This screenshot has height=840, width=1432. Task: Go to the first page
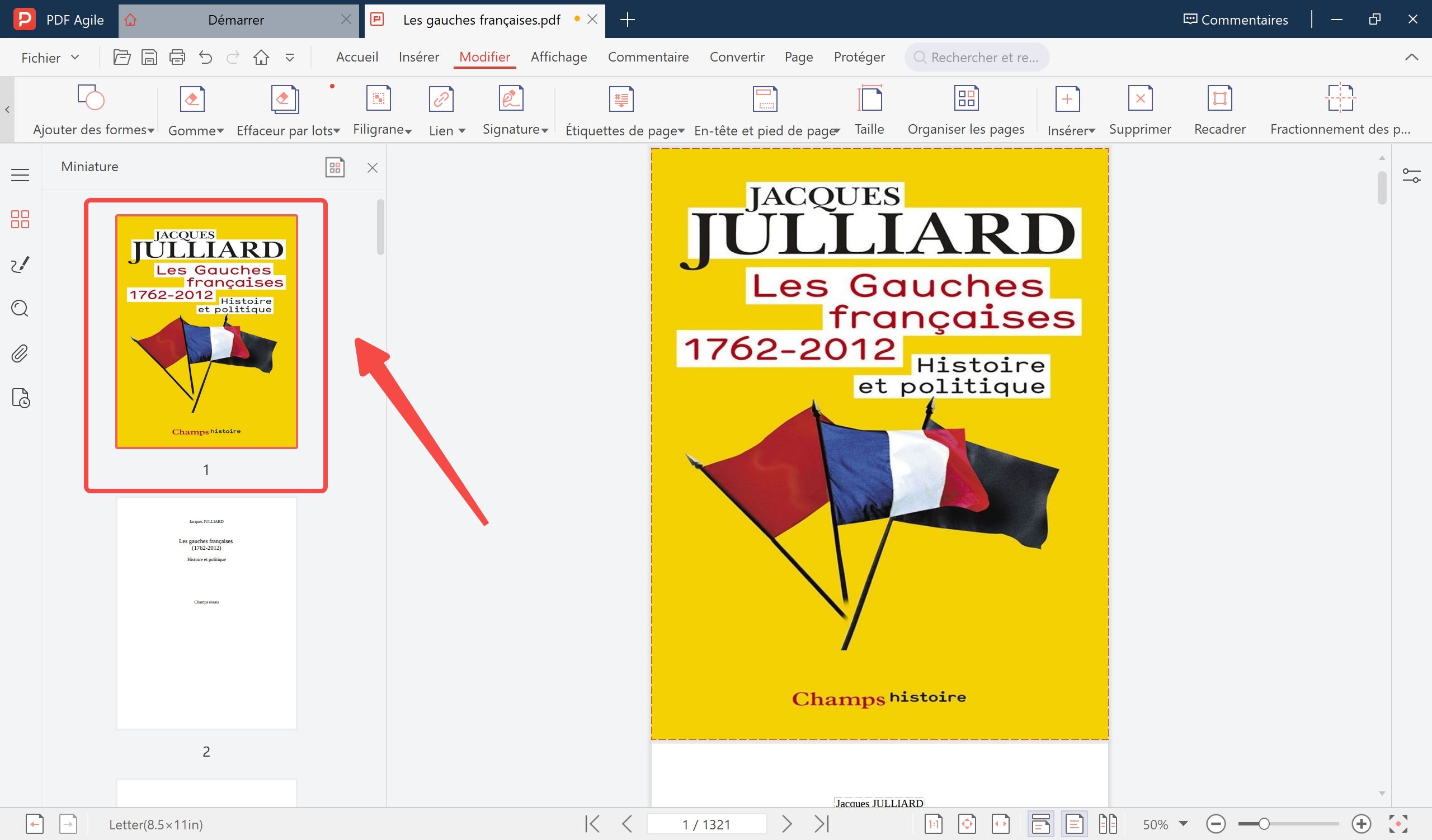[592, 824]
